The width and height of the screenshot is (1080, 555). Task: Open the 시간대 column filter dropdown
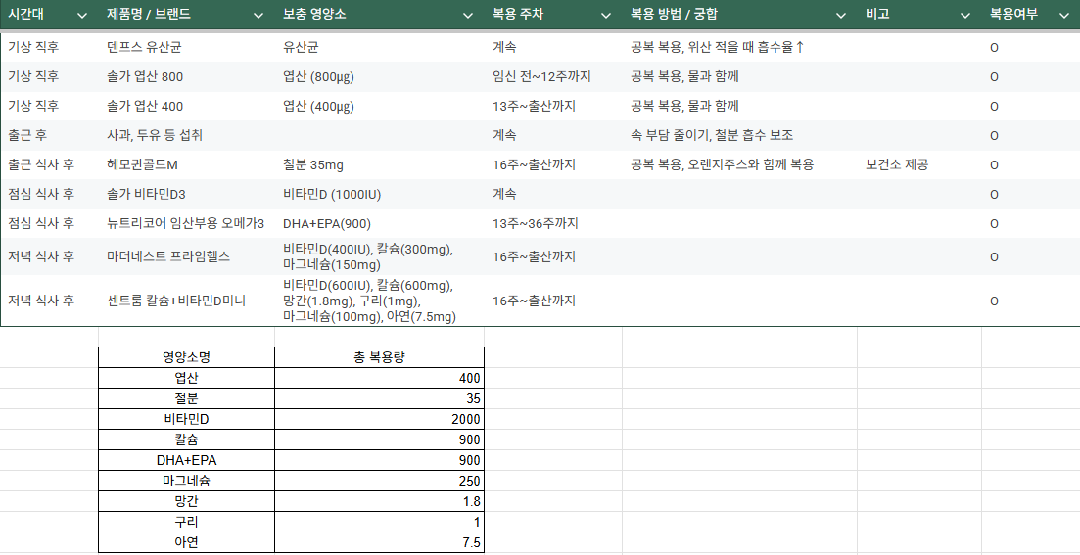pyautogui.click(x=82, y=16)
